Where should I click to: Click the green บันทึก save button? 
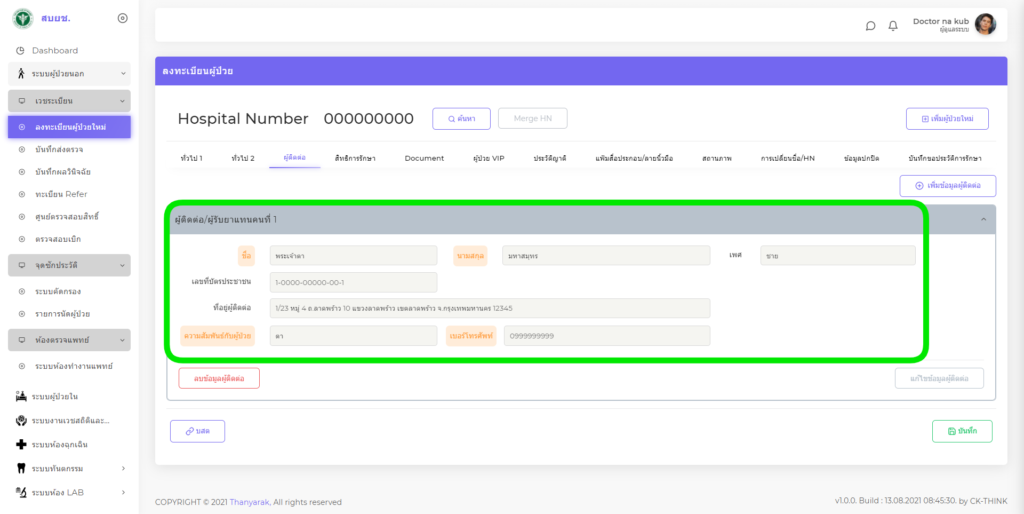click(x=962, y=431)
